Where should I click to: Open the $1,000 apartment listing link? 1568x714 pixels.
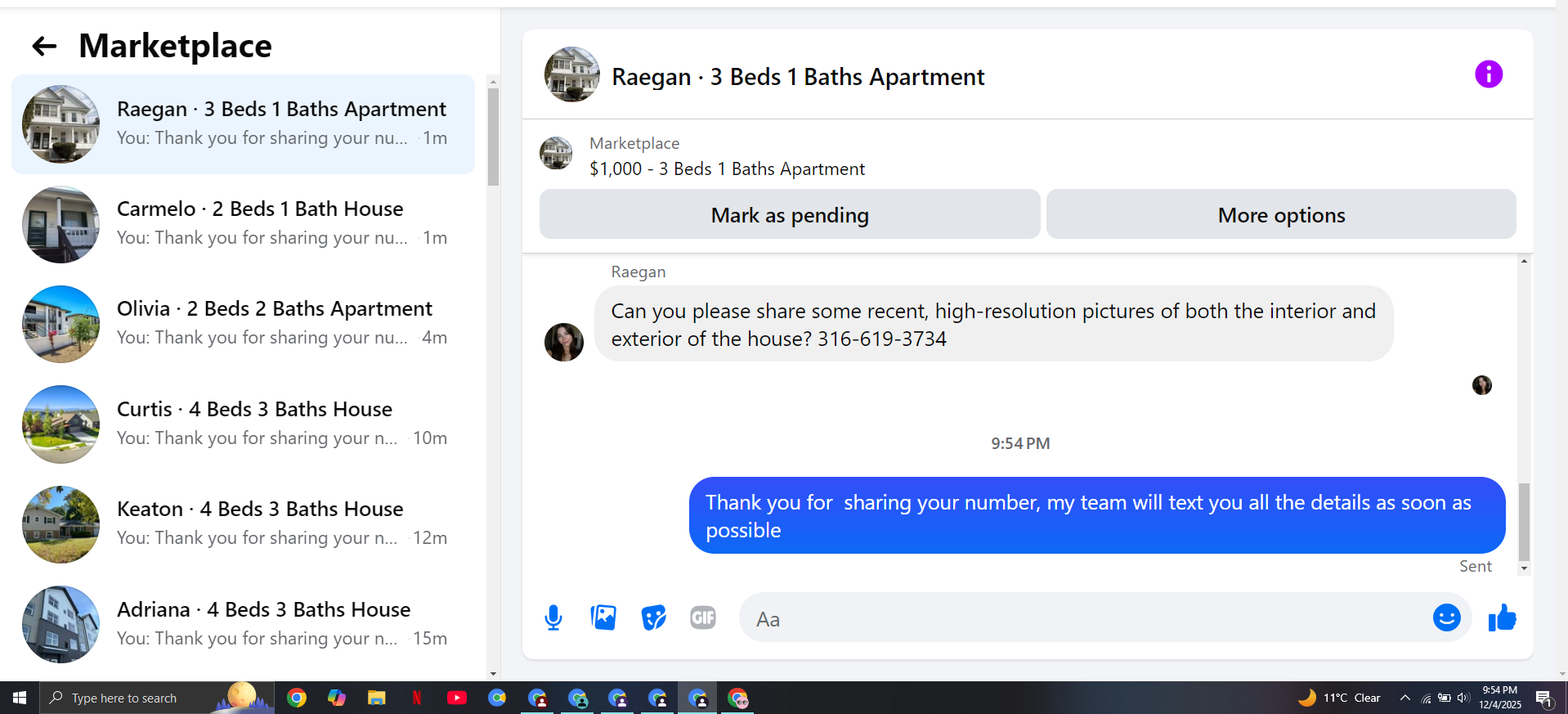[727, 168]
